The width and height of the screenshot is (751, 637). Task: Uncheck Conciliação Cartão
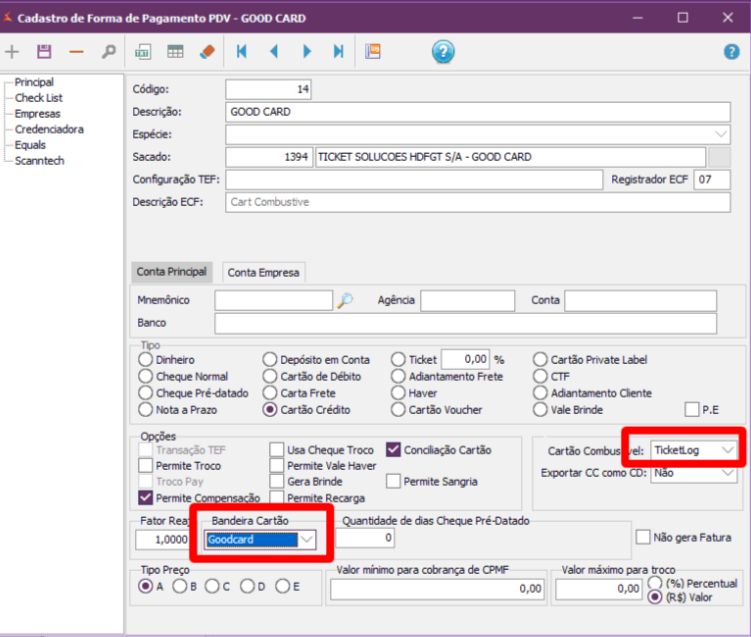click(x=393, y=450)
